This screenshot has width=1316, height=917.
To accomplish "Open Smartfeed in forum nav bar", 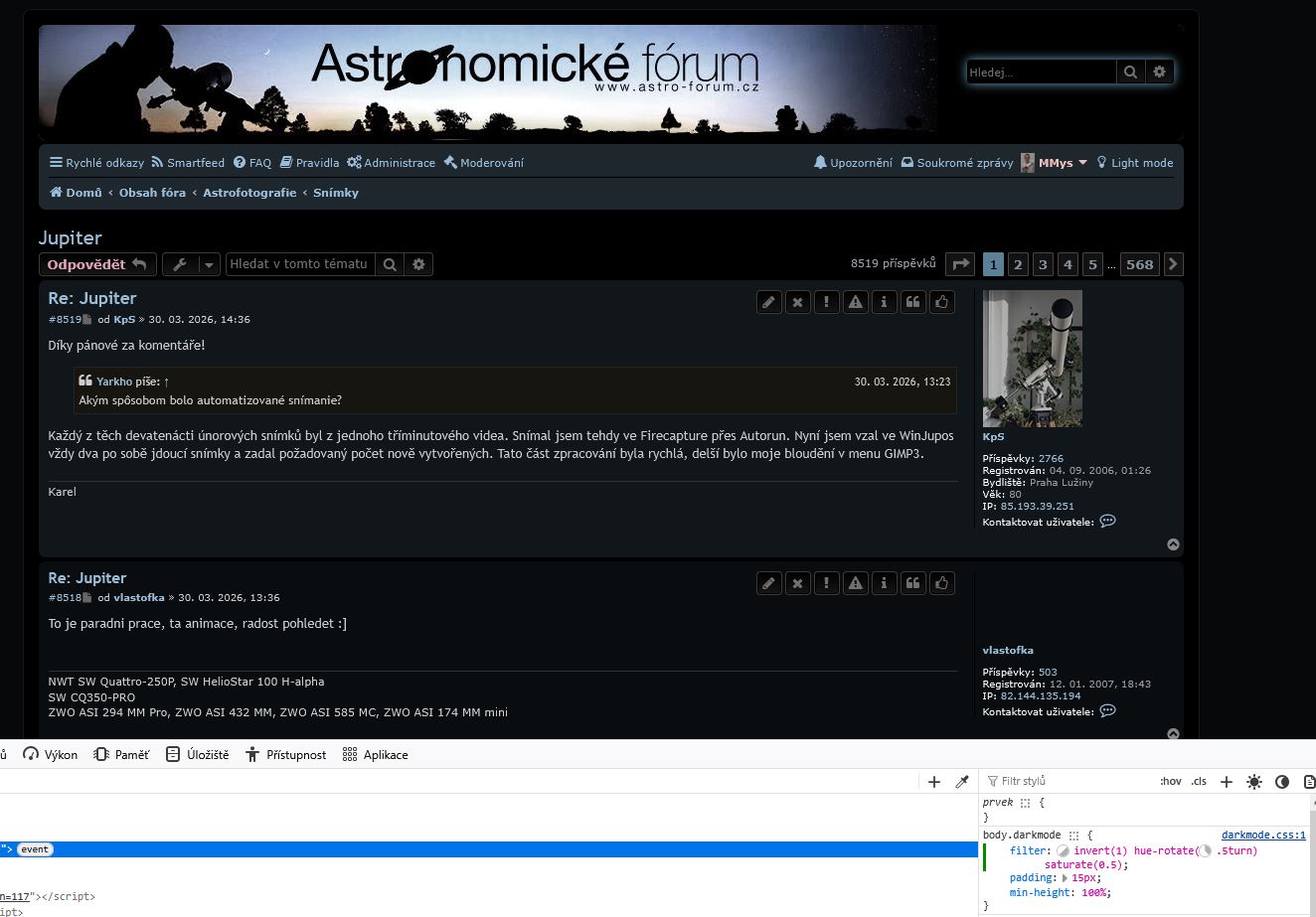I will pos(188,163).
